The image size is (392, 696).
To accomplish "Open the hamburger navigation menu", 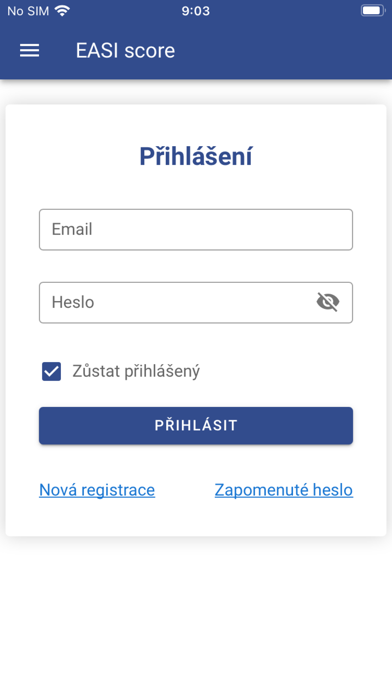I will point(29,51).
